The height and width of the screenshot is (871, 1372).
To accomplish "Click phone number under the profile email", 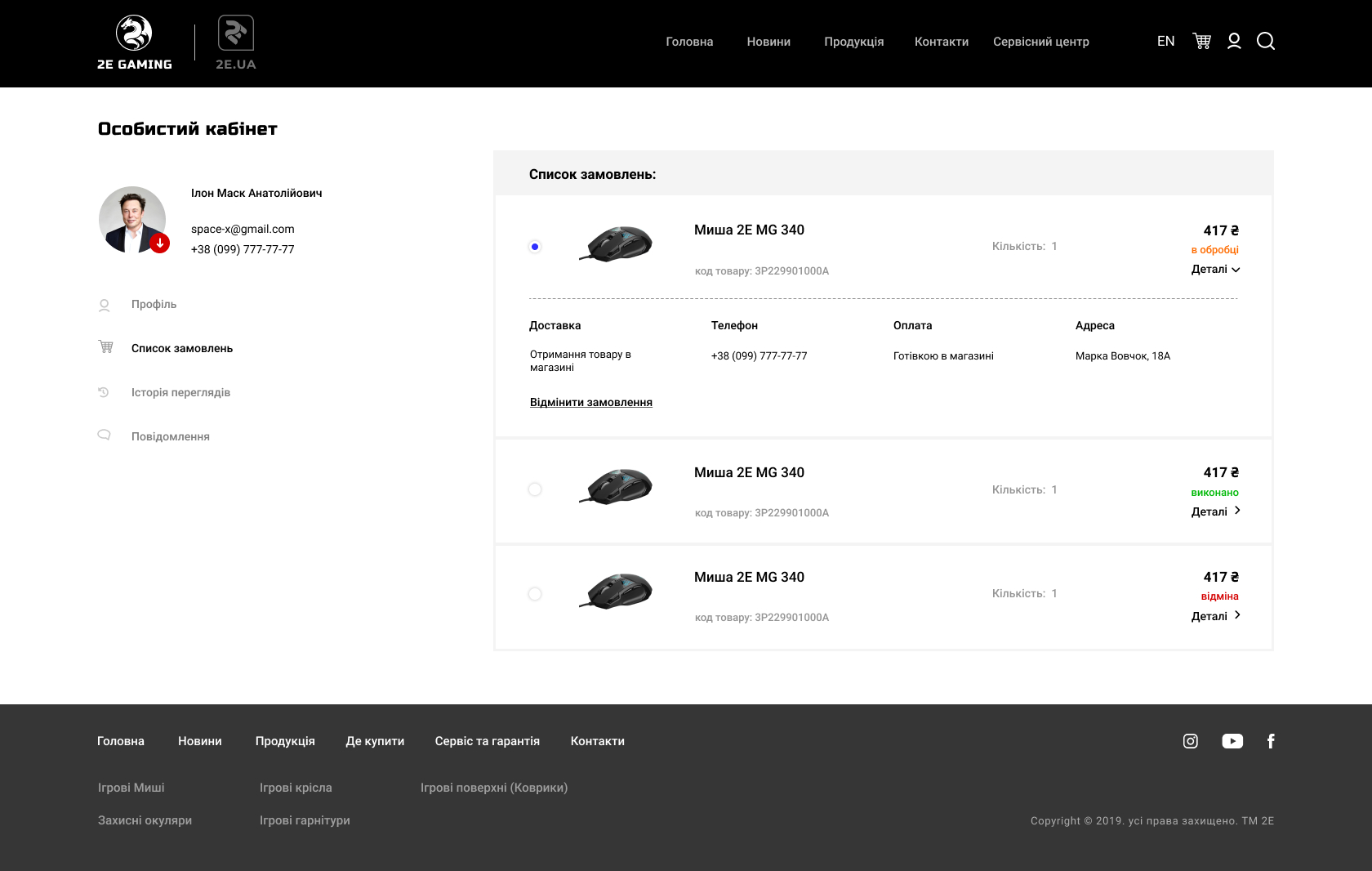I will pyautogui.click(x=243, y=249).
